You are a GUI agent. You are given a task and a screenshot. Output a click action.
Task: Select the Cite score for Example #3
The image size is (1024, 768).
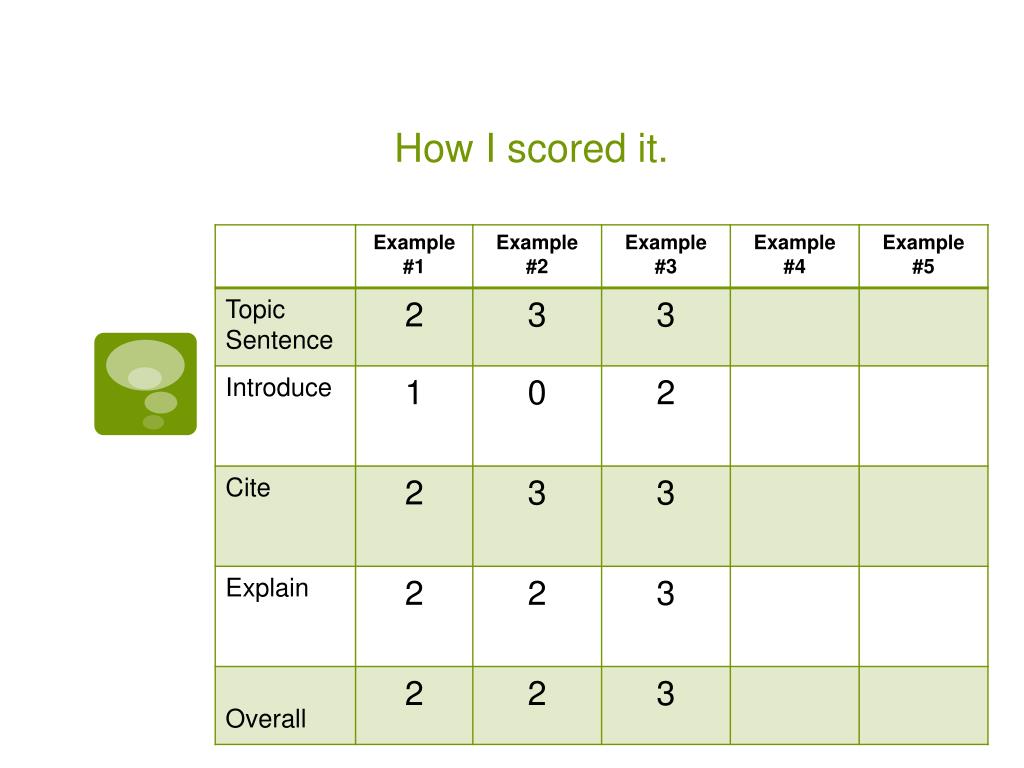pyautogui.click(x=665, y=493)
